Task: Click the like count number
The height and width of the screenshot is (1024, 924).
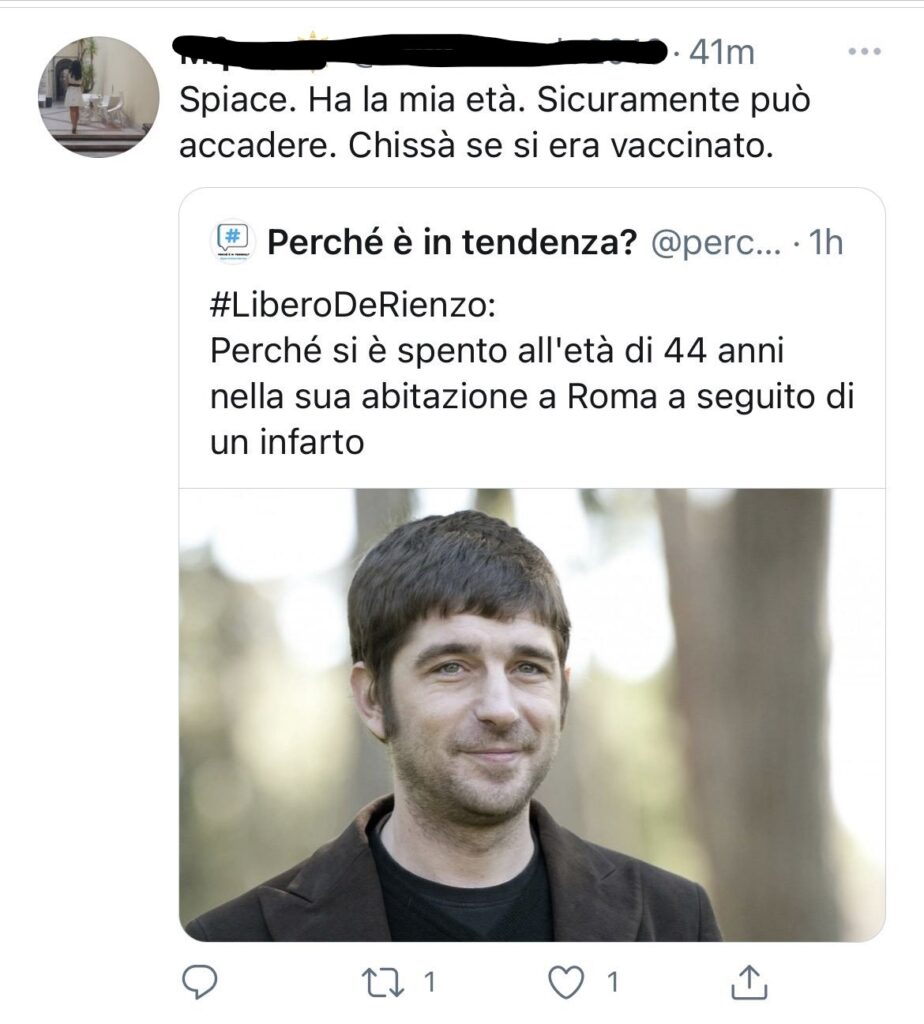Action: (x=613, y=982)
